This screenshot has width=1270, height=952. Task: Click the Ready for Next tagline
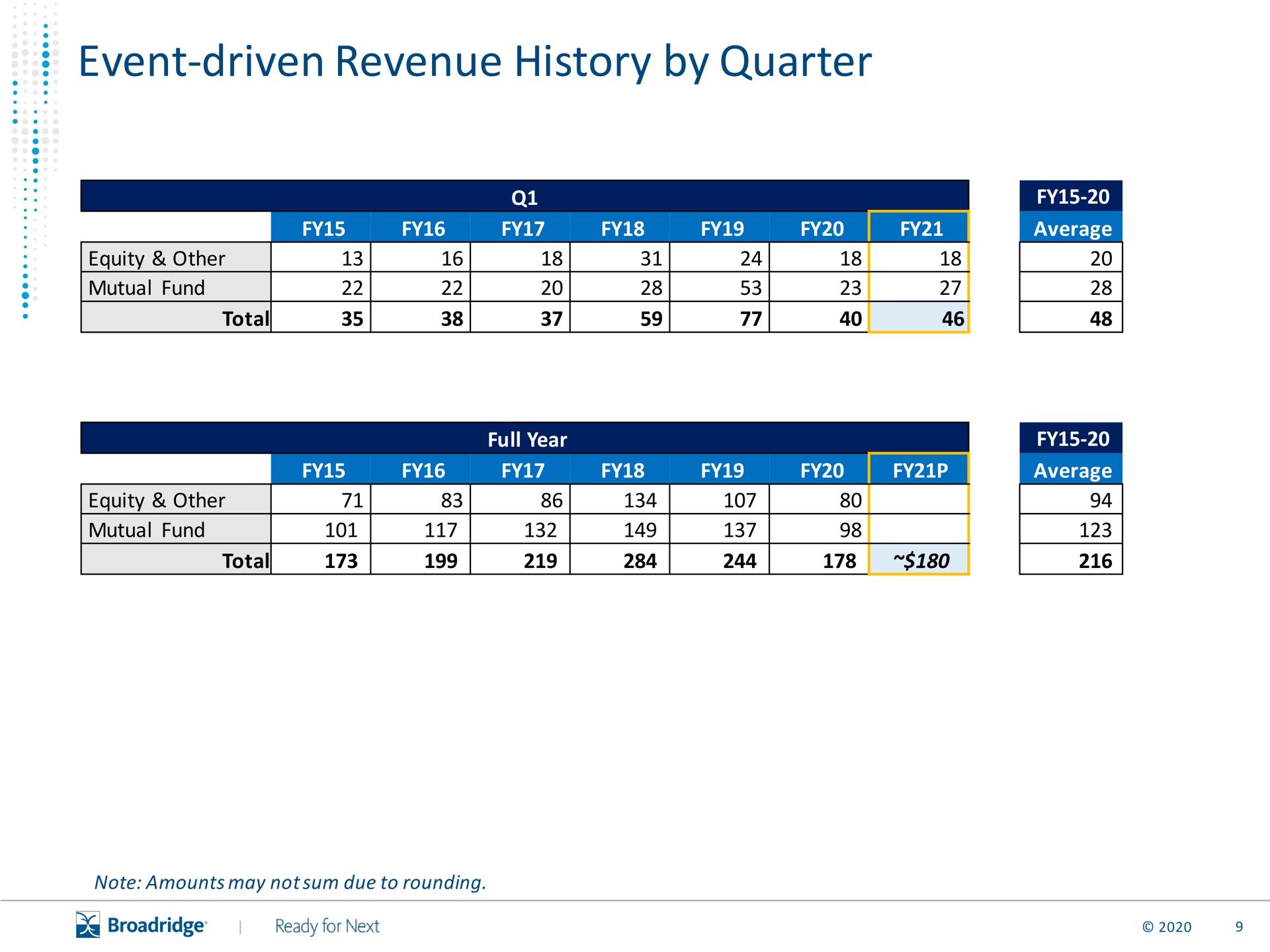[327, 926]
